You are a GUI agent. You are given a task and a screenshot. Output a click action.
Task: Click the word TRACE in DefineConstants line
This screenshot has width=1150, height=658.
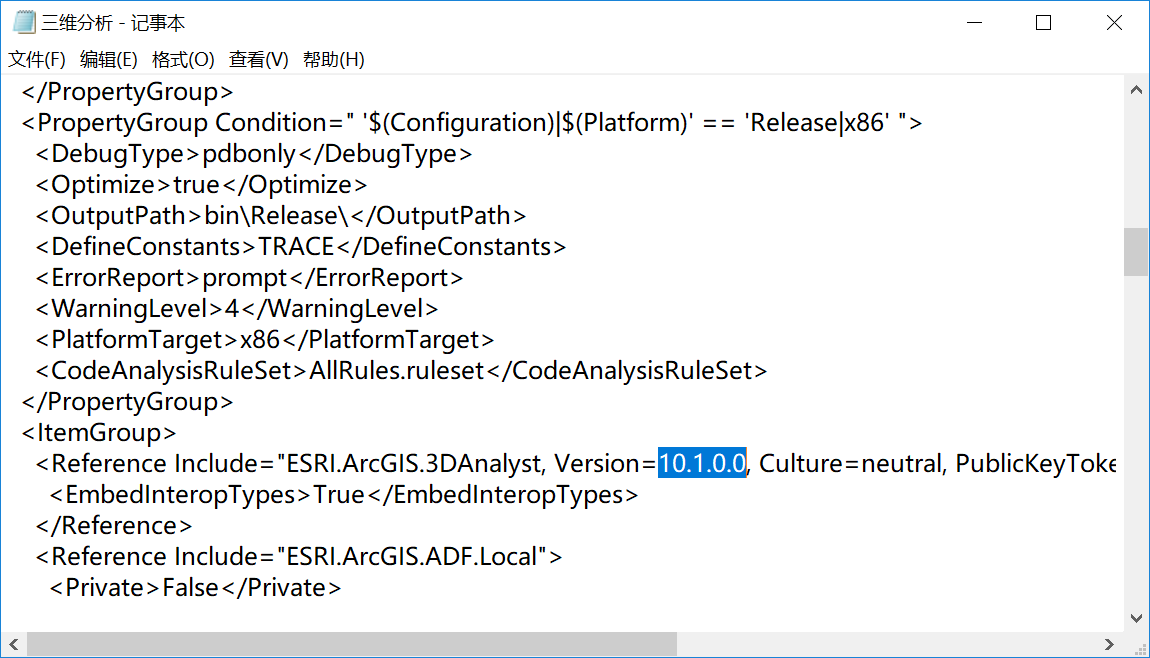[296, 247]
